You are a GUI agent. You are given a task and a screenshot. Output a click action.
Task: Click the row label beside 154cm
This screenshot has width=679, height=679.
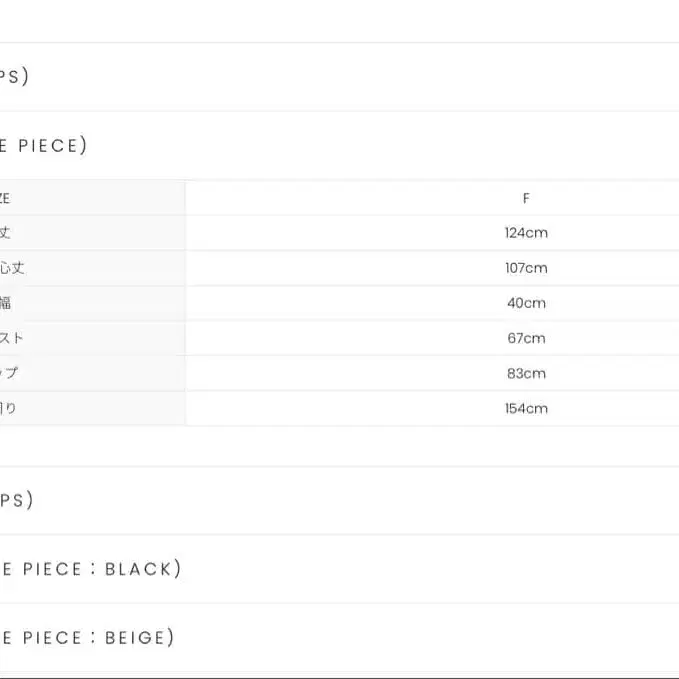click(8, 408)
